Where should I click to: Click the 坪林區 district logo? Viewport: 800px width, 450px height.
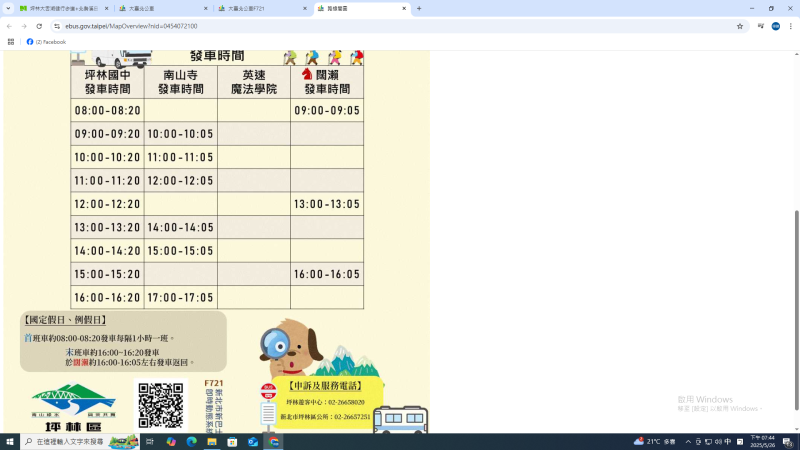click(73, 408)
